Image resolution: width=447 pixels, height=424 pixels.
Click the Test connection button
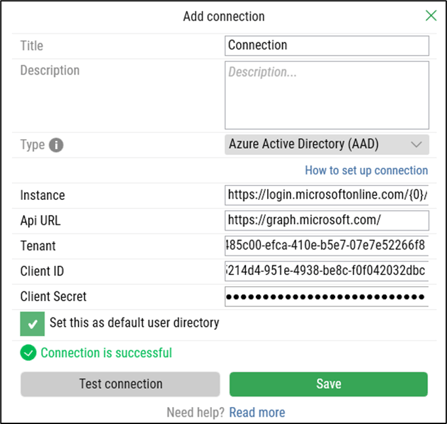(x=120, y=384)
